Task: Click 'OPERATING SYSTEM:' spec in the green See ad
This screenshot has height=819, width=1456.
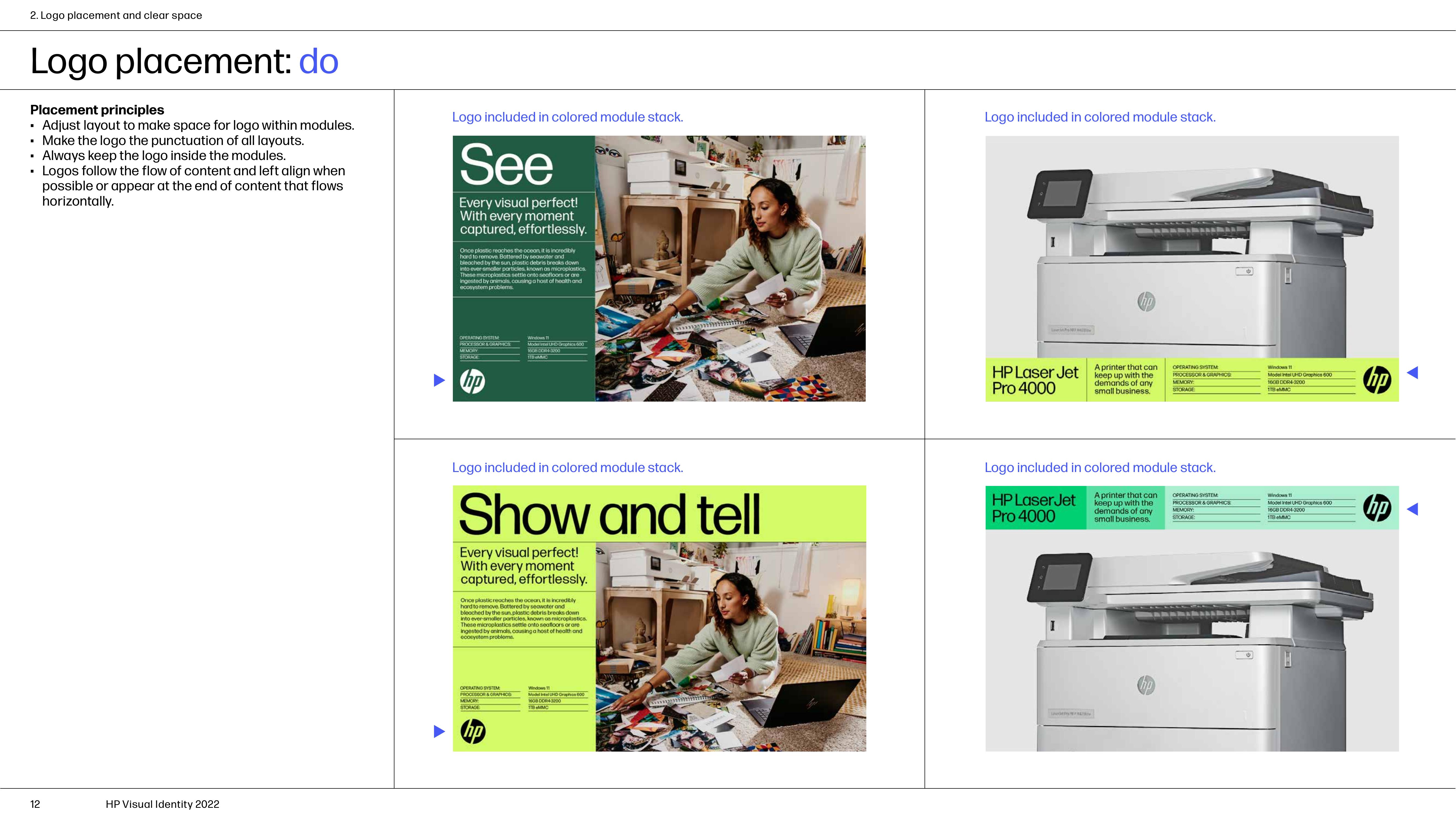Action: (479, 338)
